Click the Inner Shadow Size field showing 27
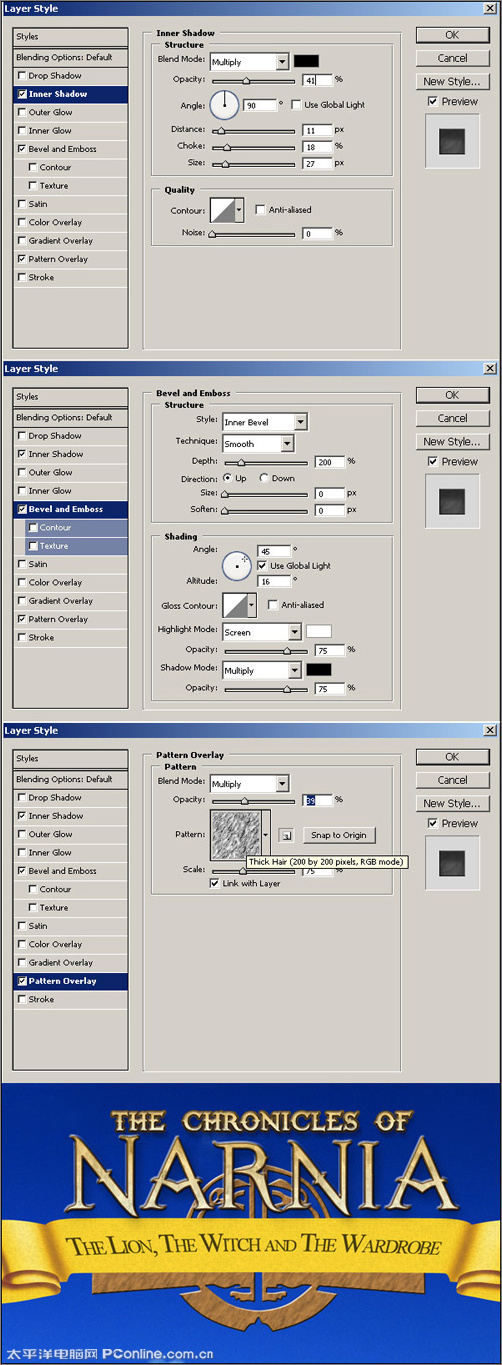The width and height of the screenshot is (502, 1365). pyautogui.click(x=317, y=163)
